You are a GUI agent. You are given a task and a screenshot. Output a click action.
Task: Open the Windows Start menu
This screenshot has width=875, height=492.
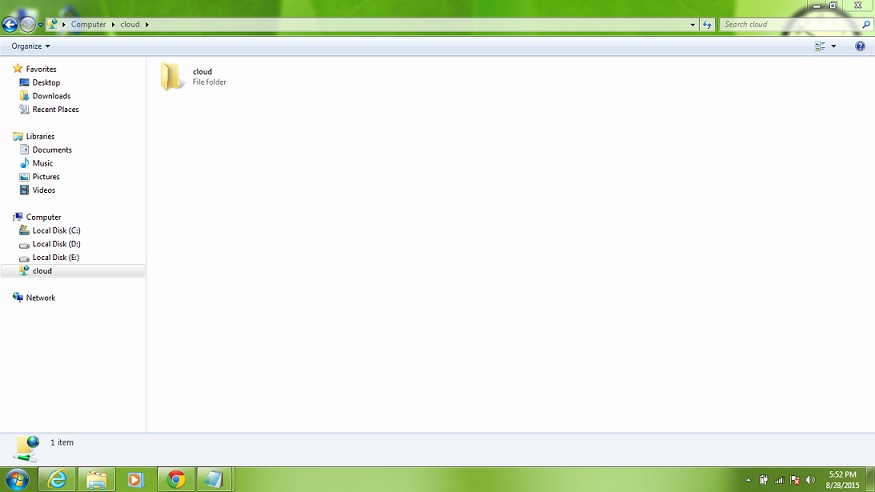pos(17,479)
